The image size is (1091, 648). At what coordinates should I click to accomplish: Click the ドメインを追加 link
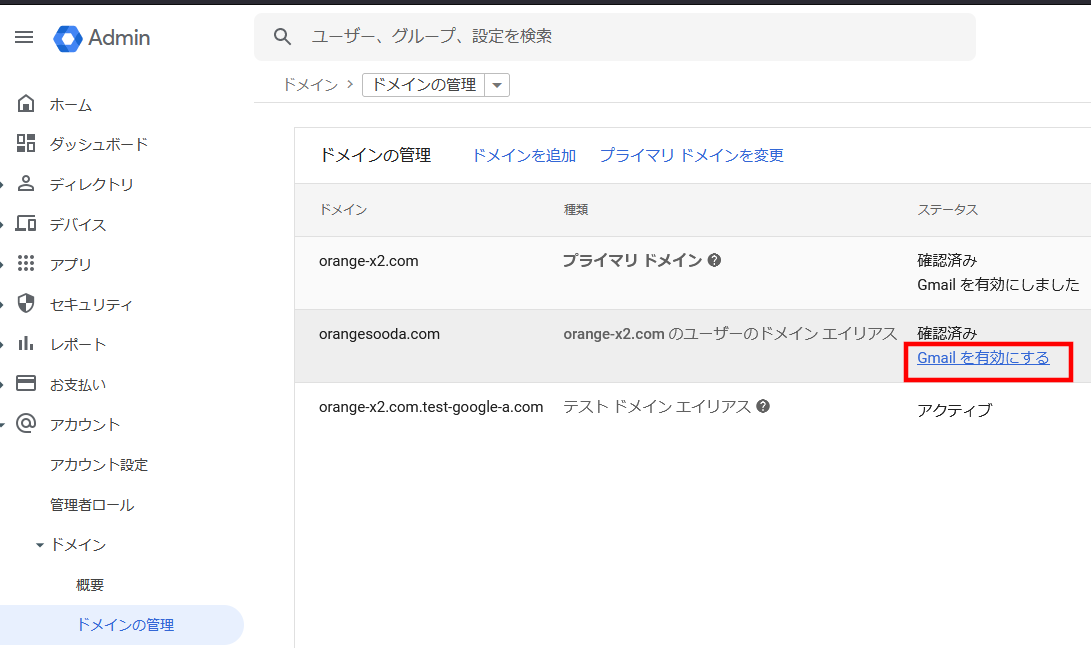[524, 155]
